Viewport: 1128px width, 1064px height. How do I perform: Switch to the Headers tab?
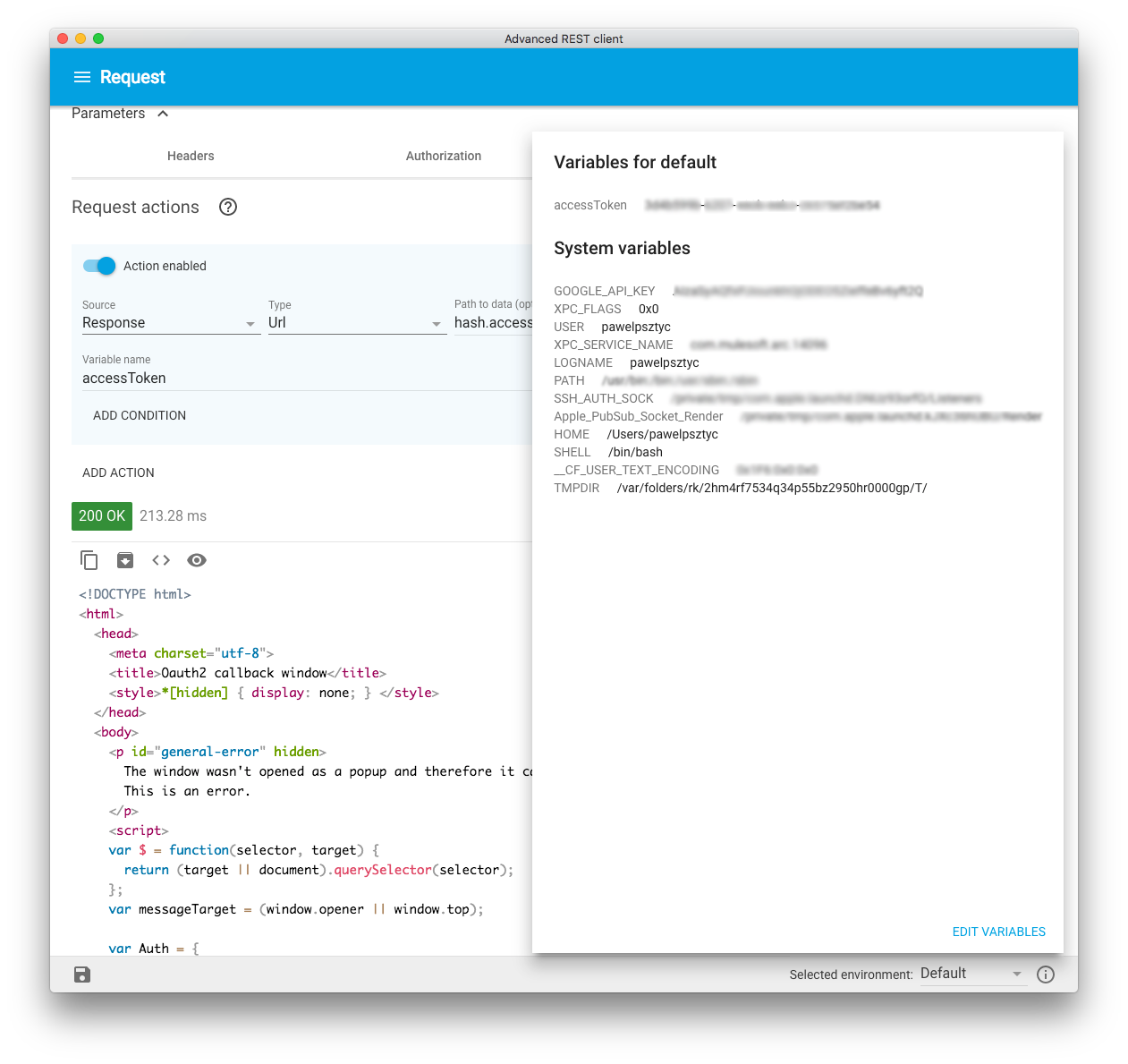tap(191, 156)
